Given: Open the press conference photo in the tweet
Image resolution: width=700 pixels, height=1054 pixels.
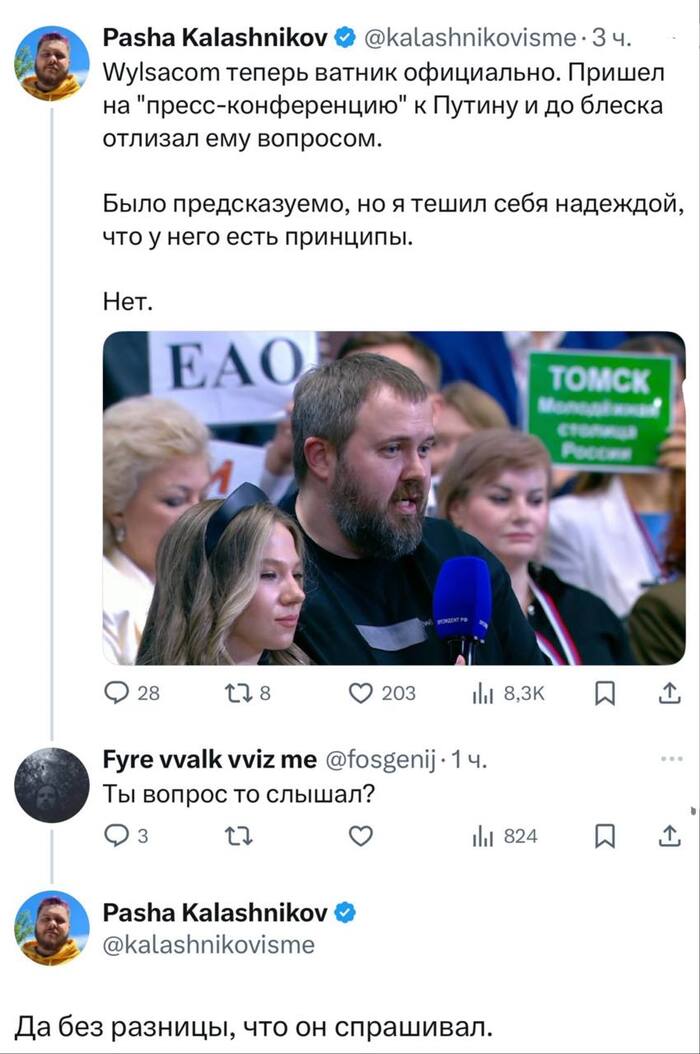Looking at the screenshot, I should (x=394, y=497).
